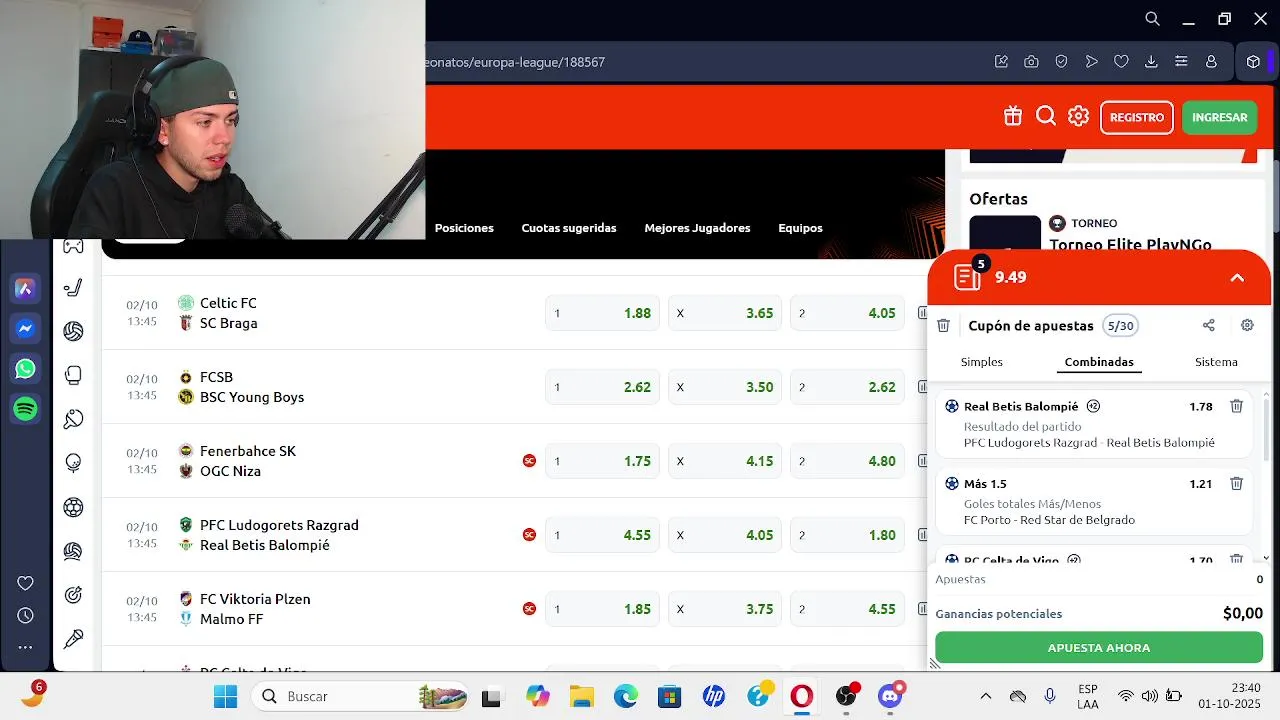Select draw odds 3.50 for FCSB match
This screenshot has height=720, width=1280.
[725, 387]
